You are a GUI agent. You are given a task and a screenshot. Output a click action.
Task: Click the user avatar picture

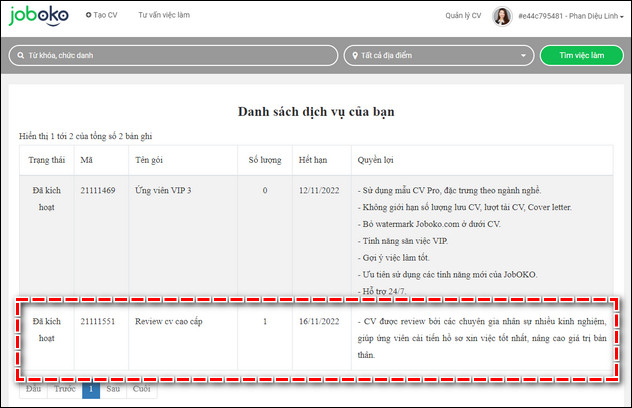[502, 16]
